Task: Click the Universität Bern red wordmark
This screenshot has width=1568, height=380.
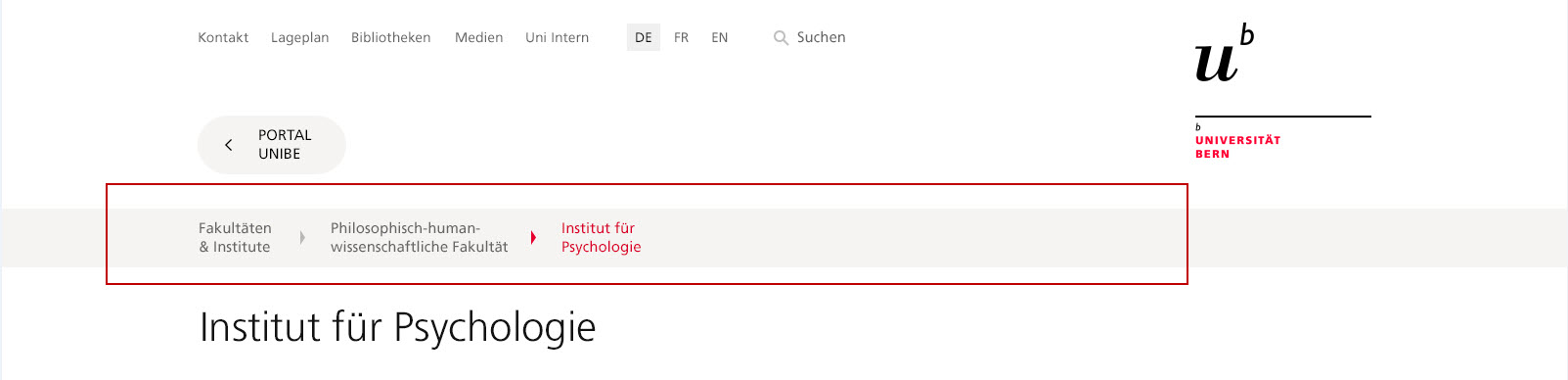Action: [x=1237, y=147]
